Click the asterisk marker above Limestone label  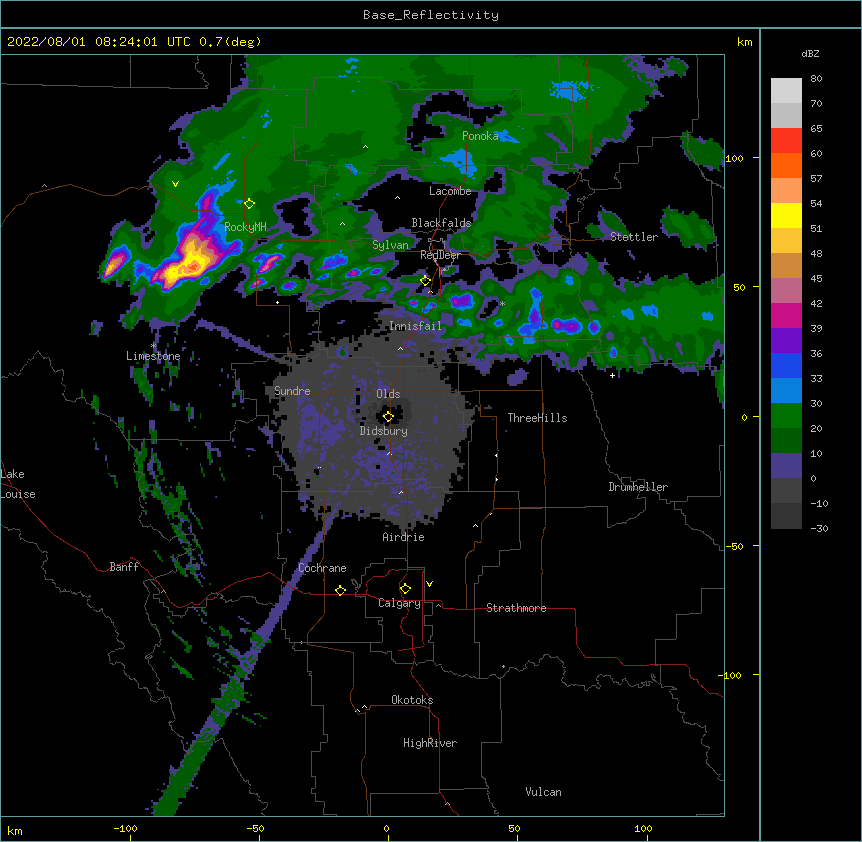(x=153, y=346)
